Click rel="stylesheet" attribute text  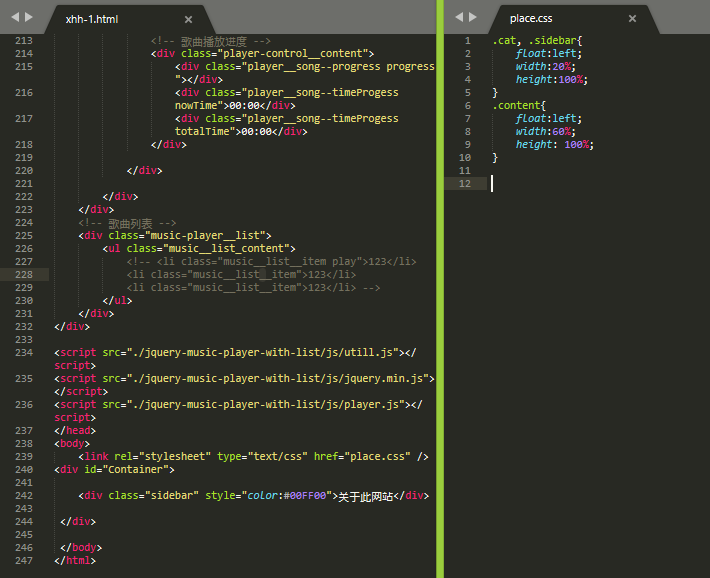163,457
